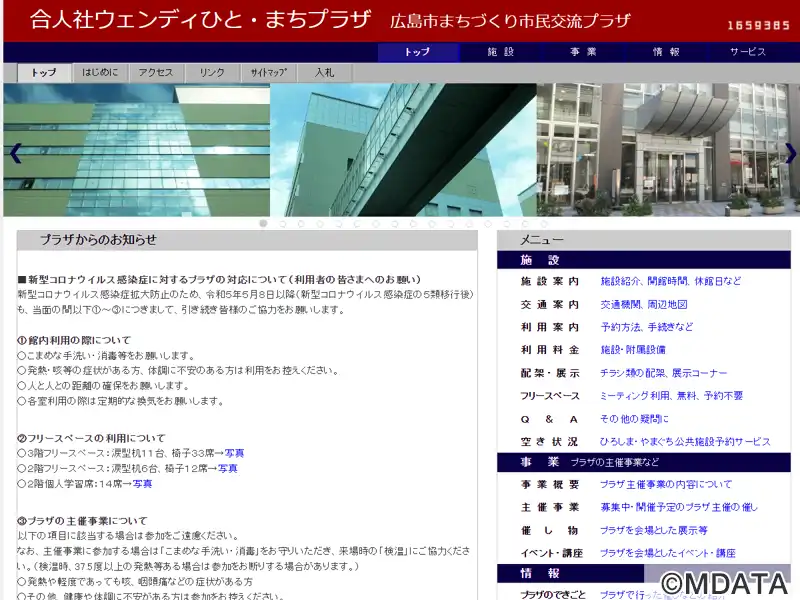Open the 施設・附属設備 fees link
Image resolution: width=800 pixels, height=600 pixels.
(x=633, y=350)
